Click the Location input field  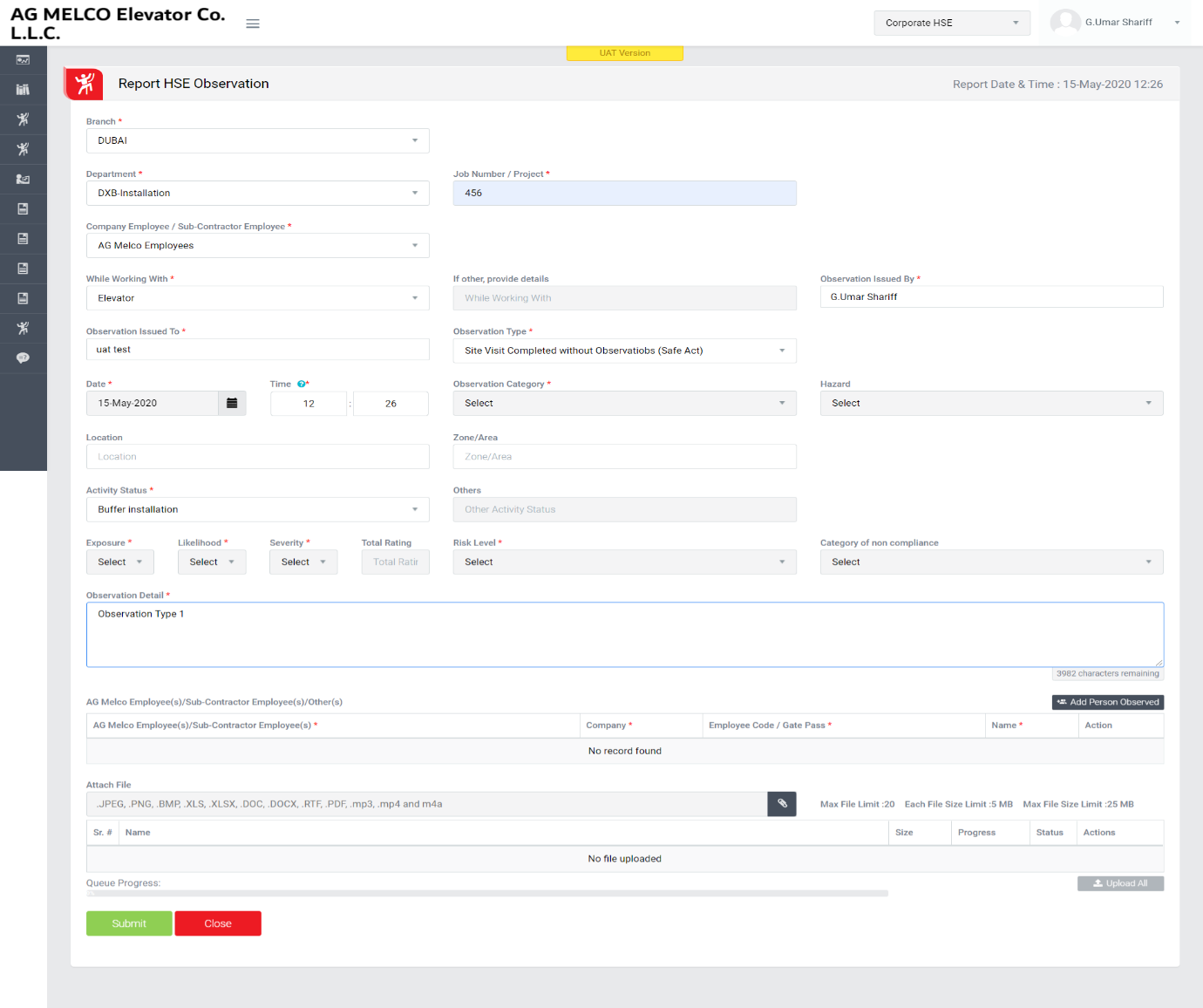(258, 456)
